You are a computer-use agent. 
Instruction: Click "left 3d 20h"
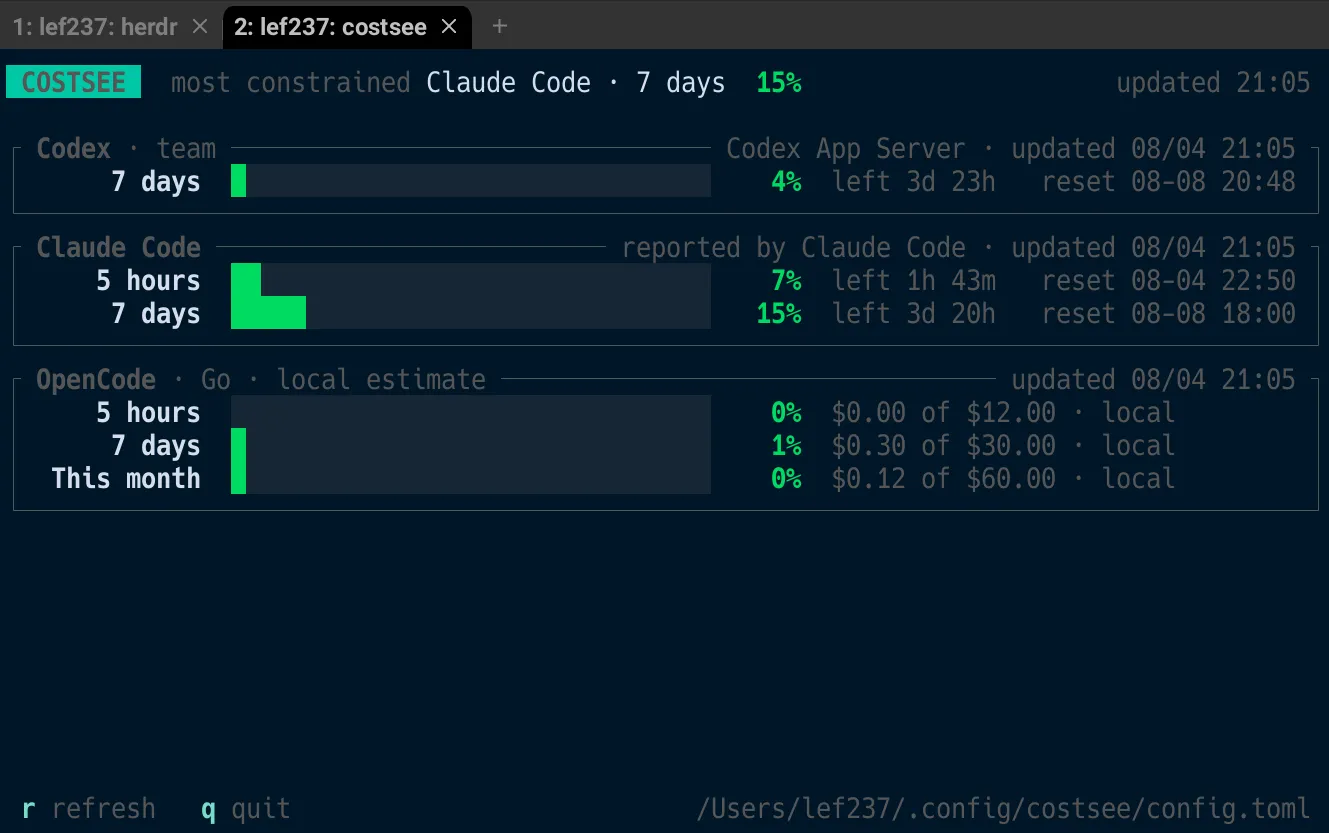914,314
